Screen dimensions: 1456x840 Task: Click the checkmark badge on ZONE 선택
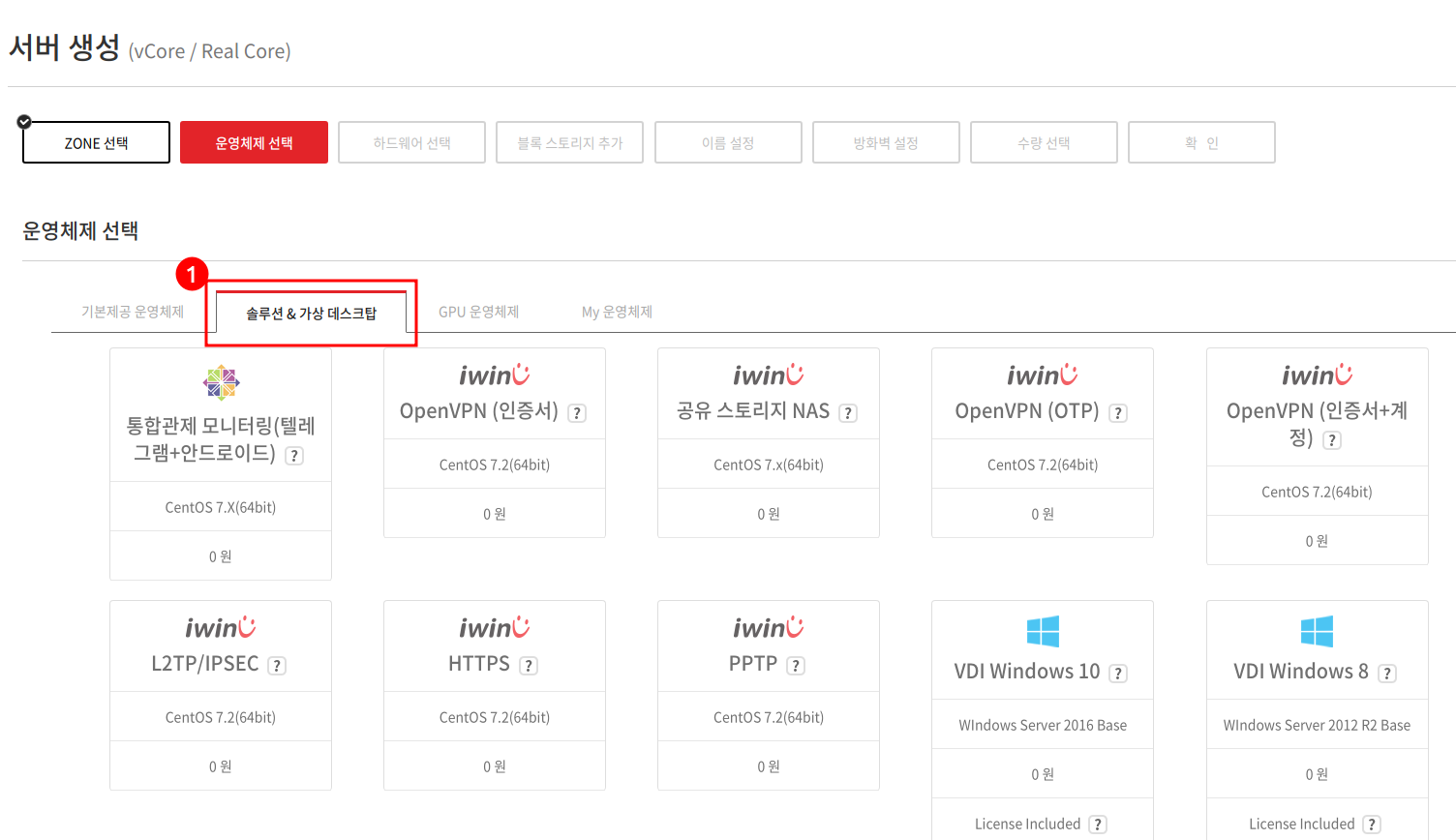pos(24,122)
